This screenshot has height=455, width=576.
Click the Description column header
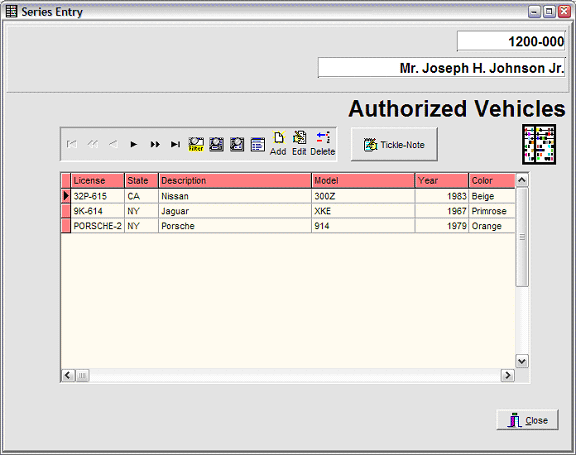coord(235,181)
